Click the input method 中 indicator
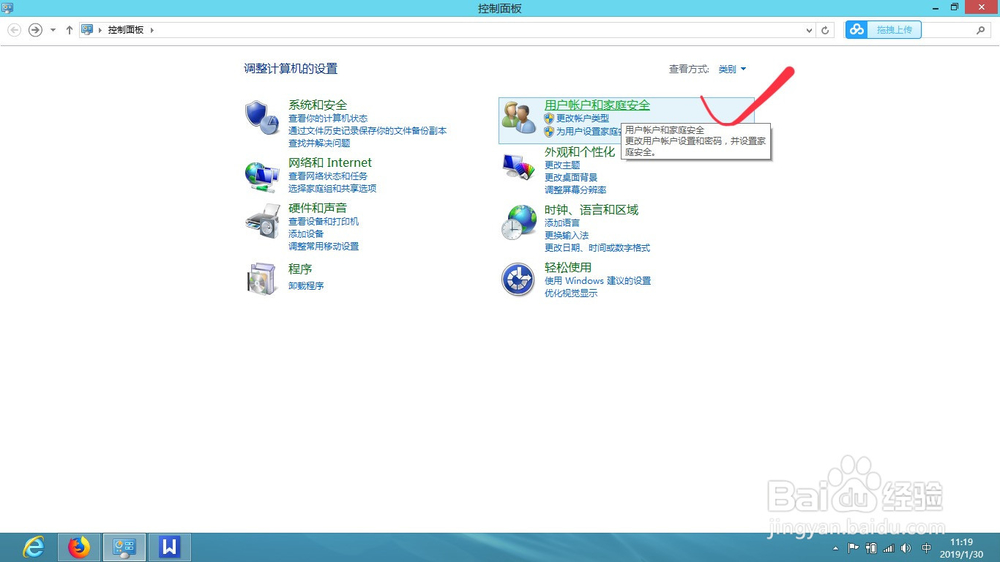1000x562 pixels. point(926,548)
